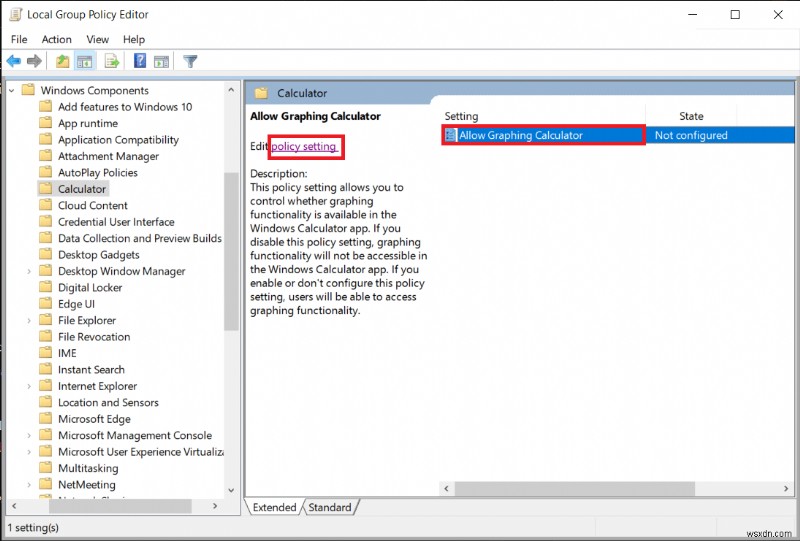Click the Export List toolbar icon
Viewport: 800px width, 541px height.
click(x=112, y=62)
